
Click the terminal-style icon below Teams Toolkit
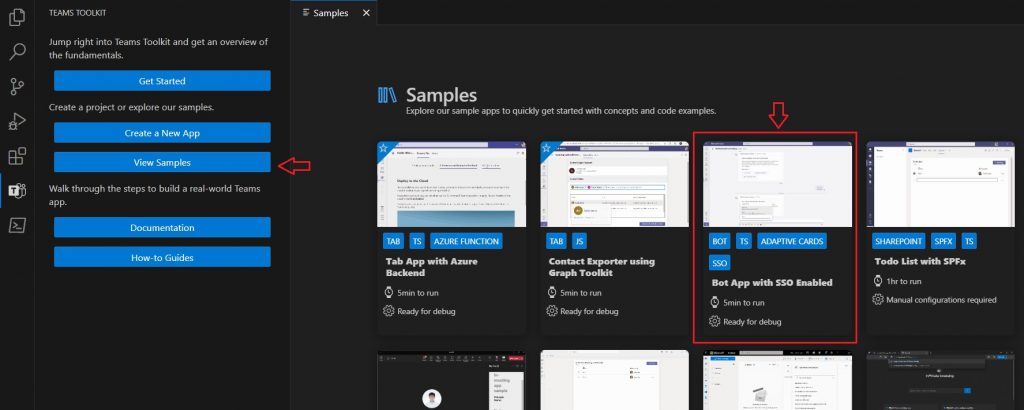[16, 224]
